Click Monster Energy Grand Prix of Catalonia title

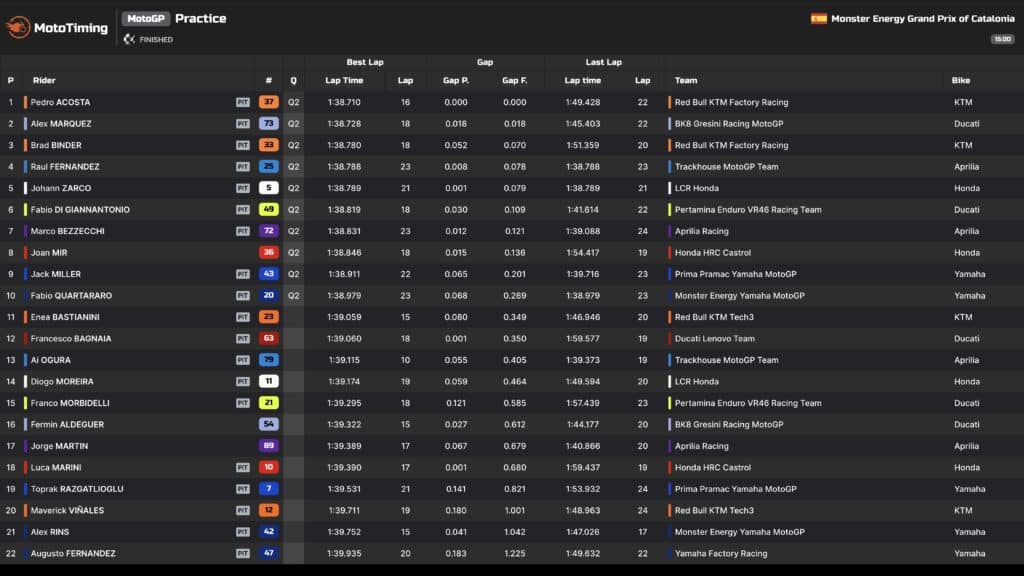coord(923,19)
